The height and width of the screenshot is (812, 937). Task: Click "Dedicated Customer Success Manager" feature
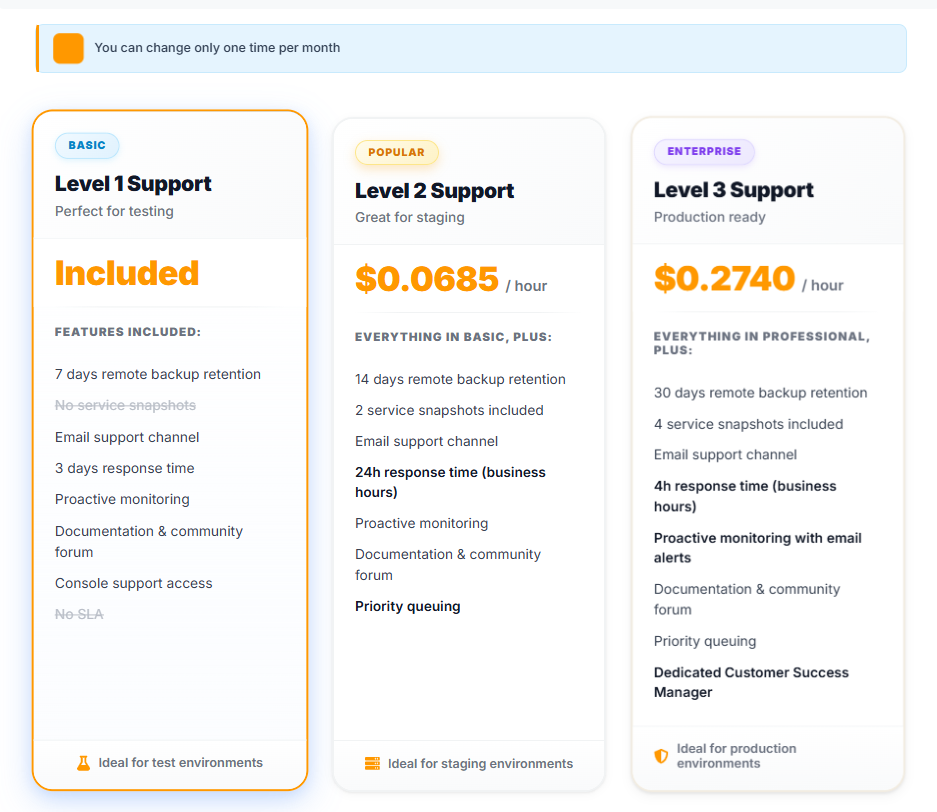pos(751,682)
